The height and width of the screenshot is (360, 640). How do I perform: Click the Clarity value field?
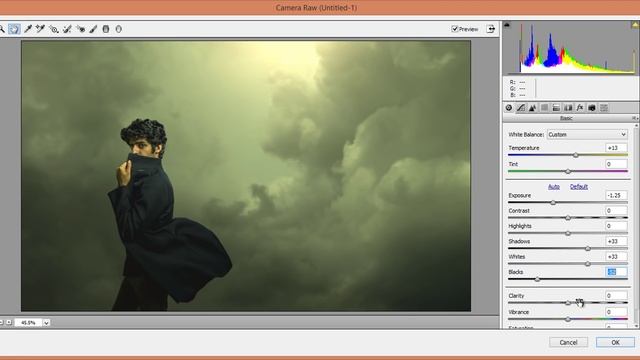pyautogui.click(x=616, y=296)
